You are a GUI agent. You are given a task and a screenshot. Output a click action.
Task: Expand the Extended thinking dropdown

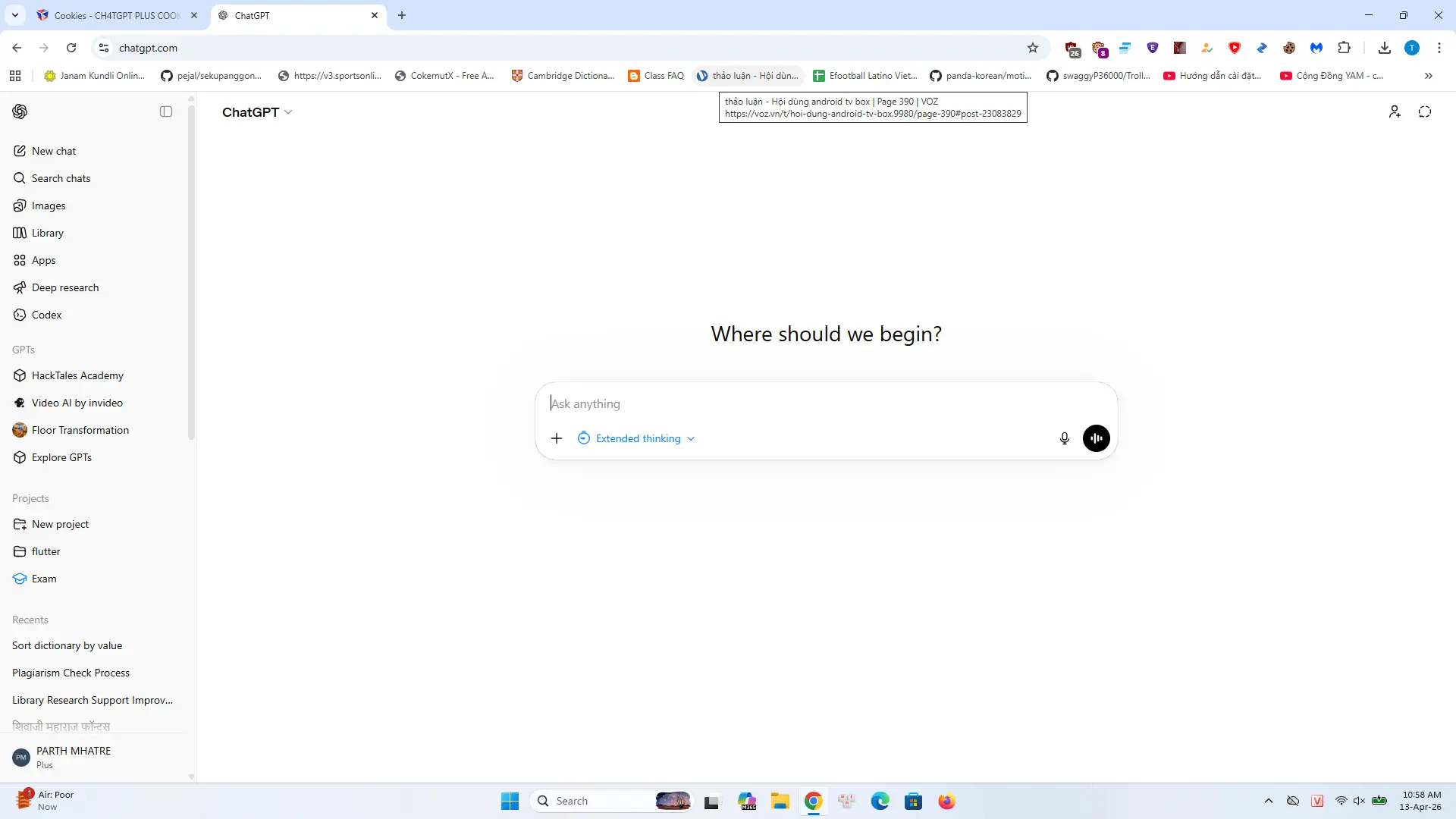[636, 438]
